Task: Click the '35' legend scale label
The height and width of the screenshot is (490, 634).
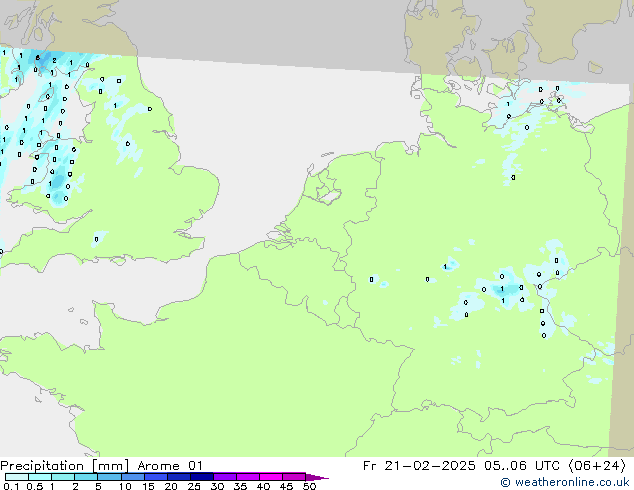Action: pos(240,486)
